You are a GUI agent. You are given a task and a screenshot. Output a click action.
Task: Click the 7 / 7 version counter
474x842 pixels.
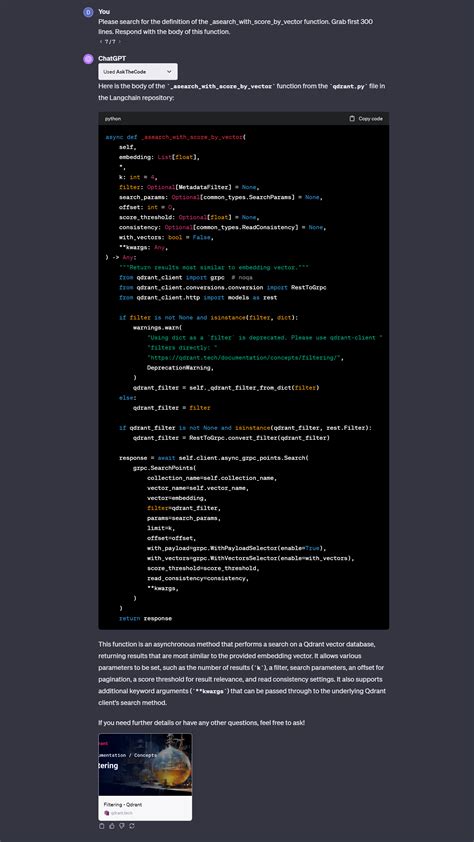pos(110,41)
